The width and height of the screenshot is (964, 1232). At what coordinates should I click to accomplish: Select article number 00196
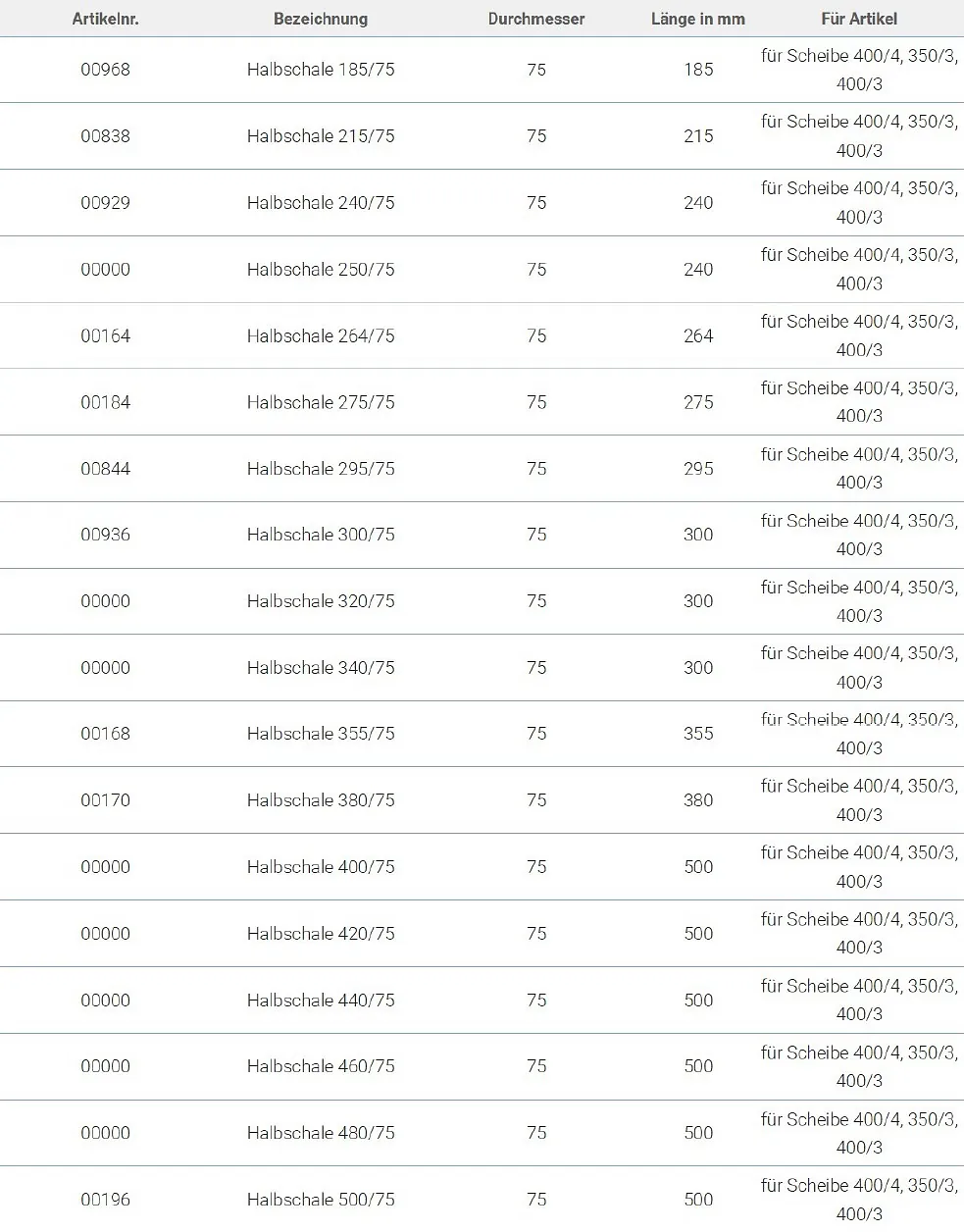click(105, 1200)
